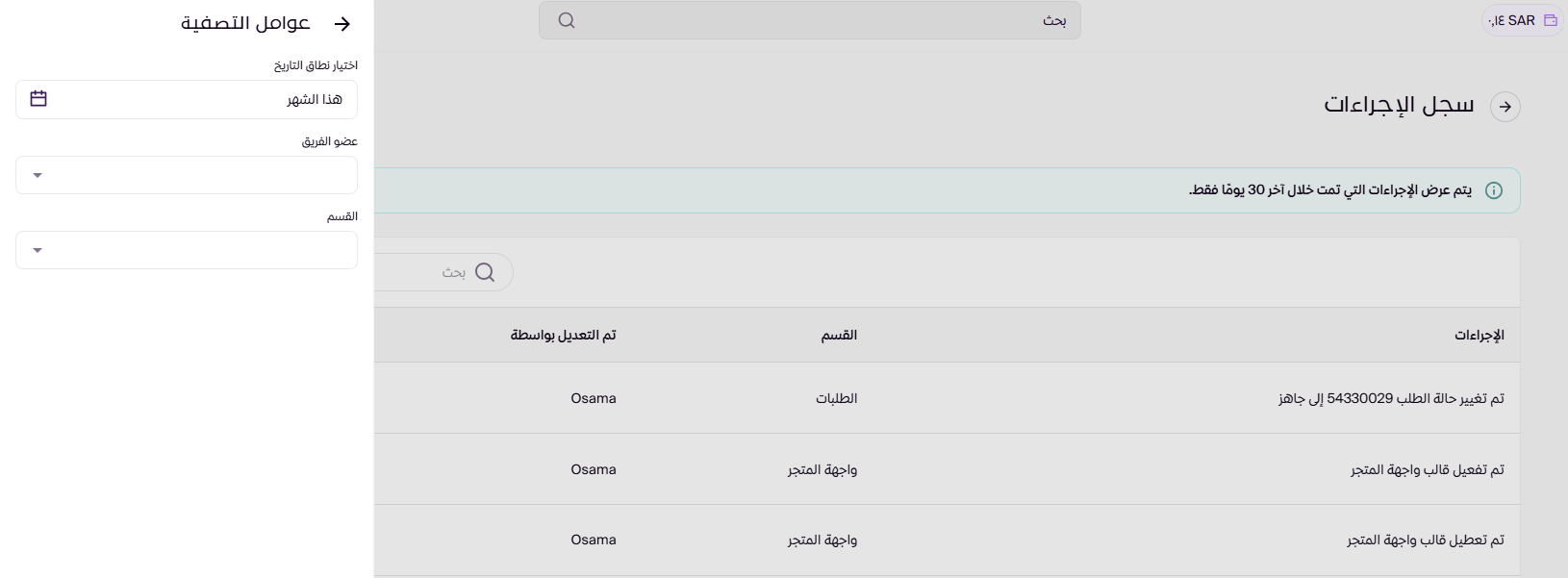
Task: Click الطلبات in the first row
Action: [836, 398]
